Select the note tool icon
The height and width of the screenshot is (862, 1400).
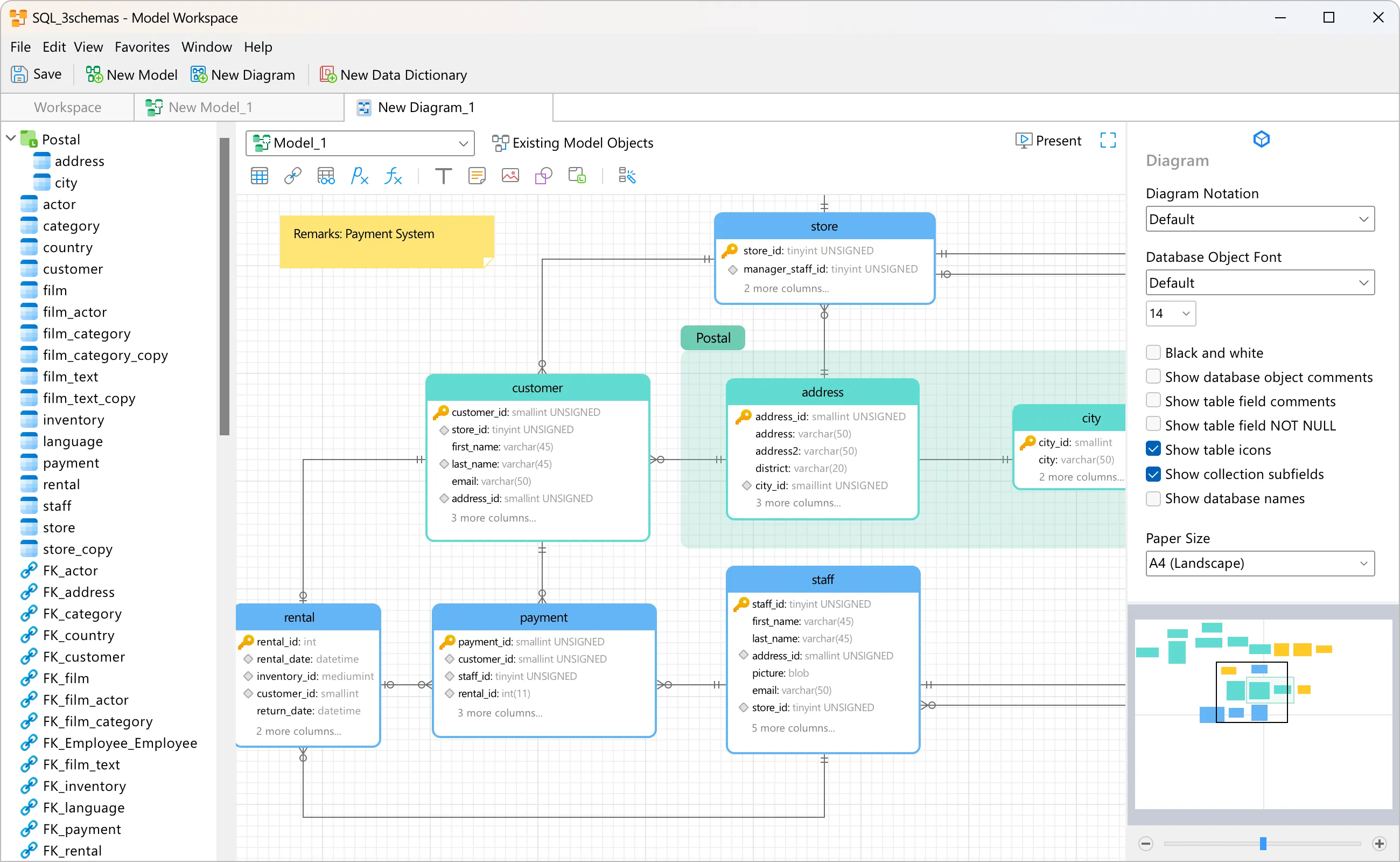(x=477, y=176)
